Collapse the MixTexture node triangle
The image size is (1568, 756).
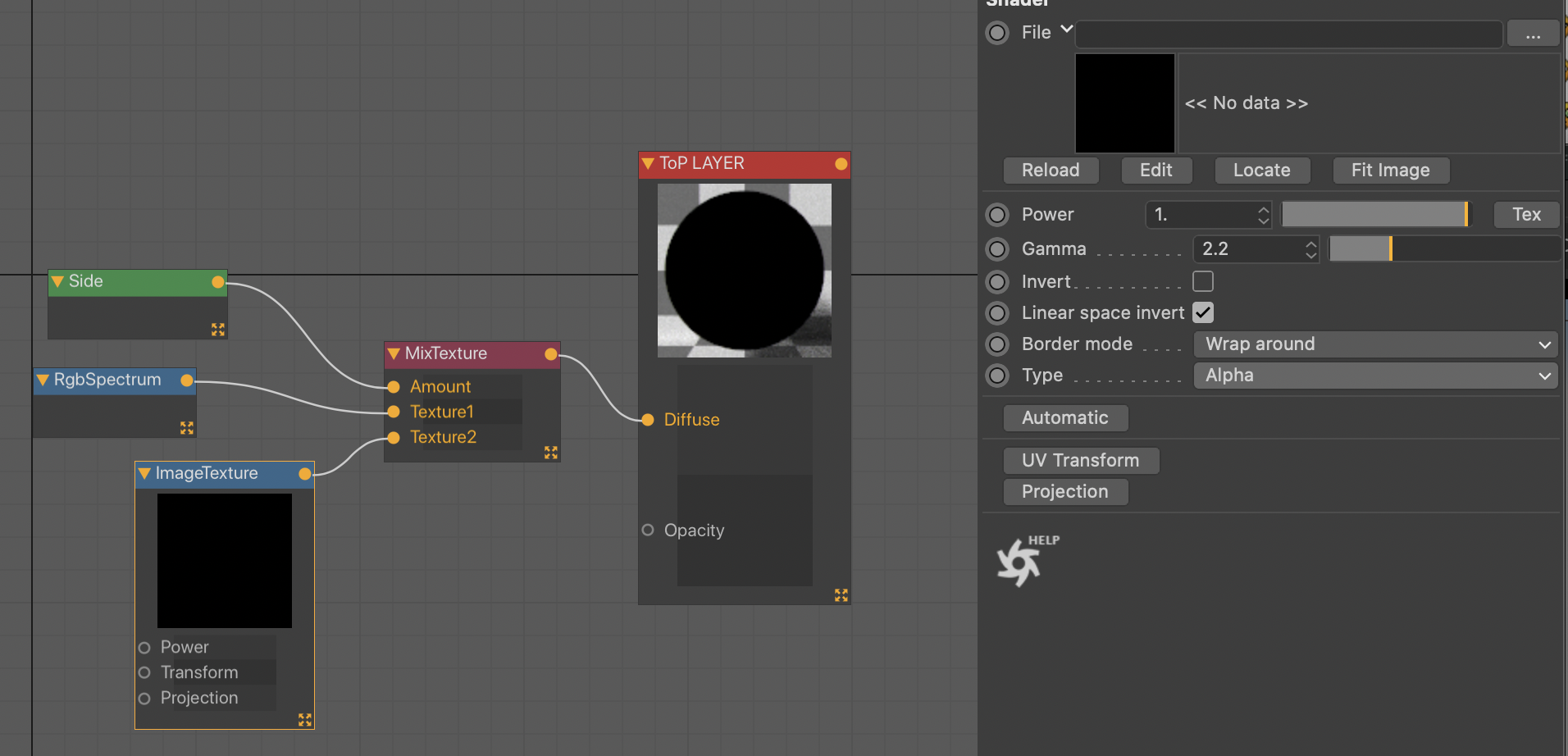(x=394, y=354)
